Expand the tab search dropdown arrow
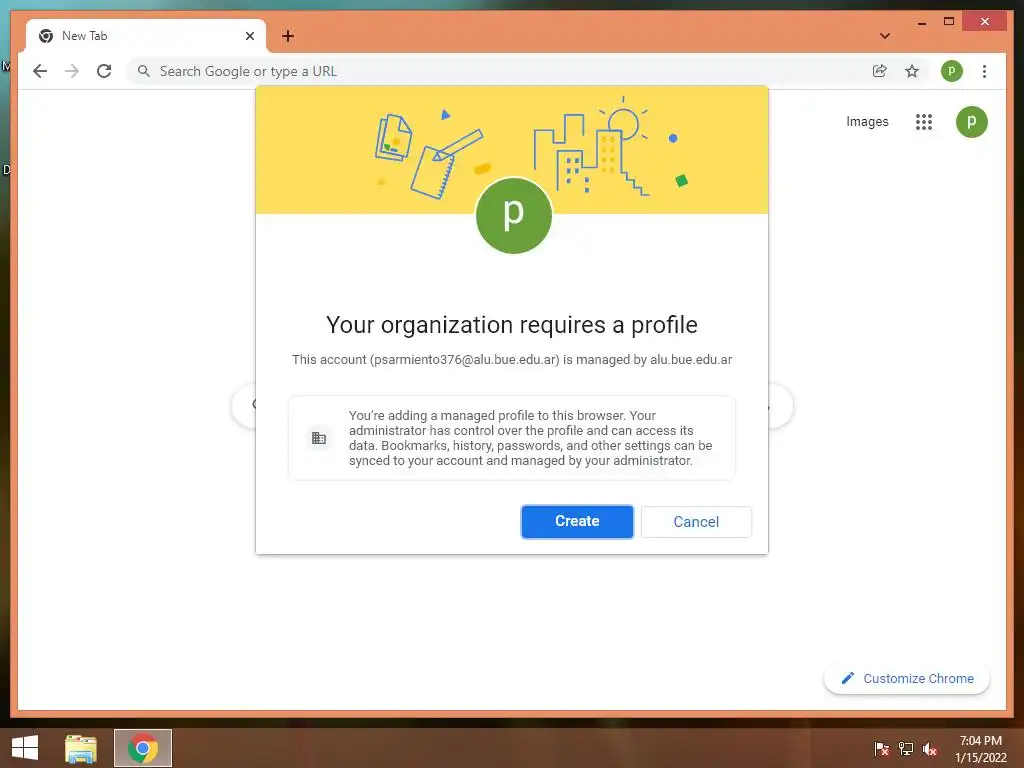Screen dimensions: 1024x768 [885, 36]
